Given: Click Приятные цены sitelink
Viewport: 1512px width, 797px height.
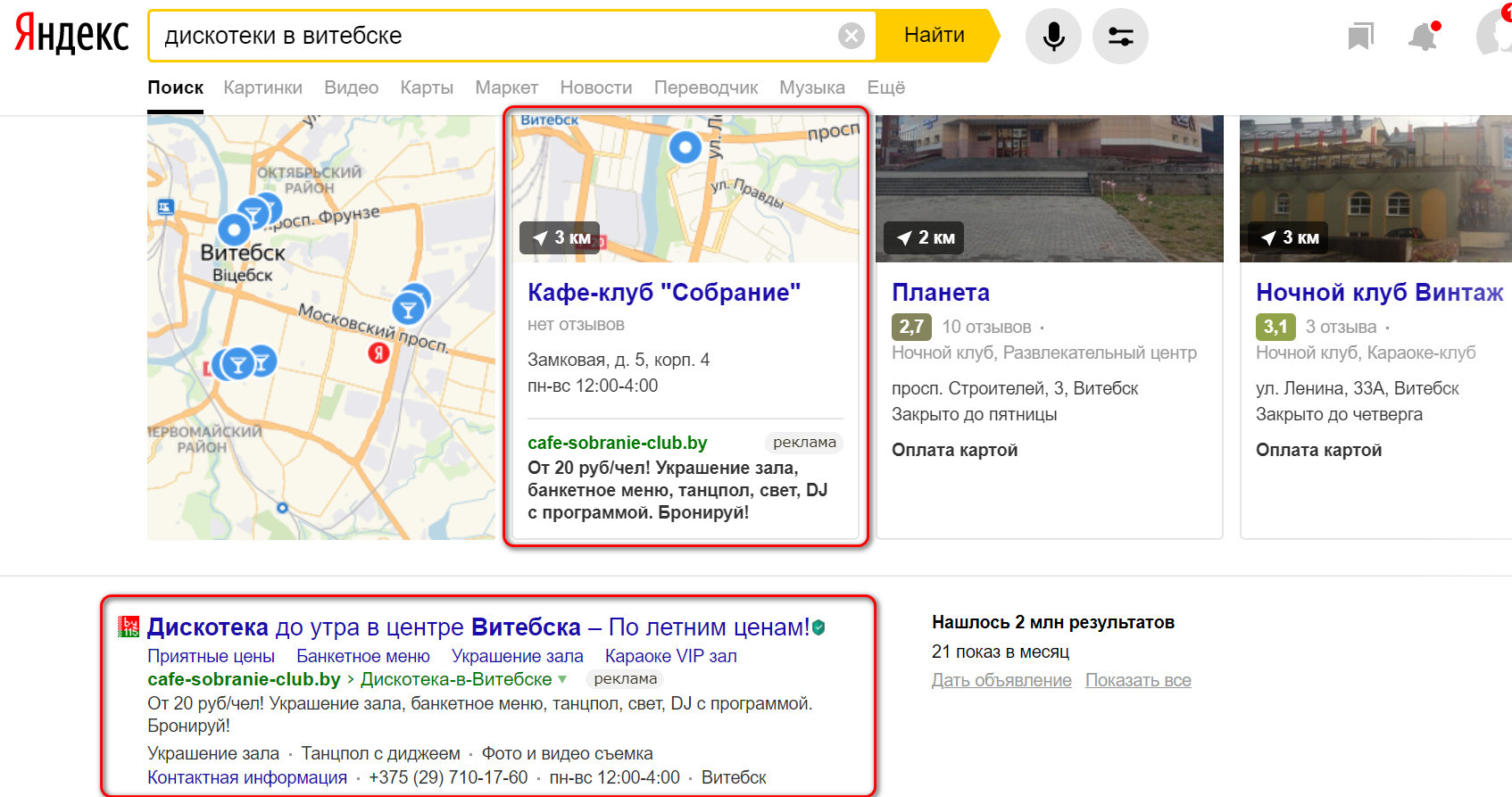Looking at the screenshot, I should pyautogui.click(x=211, y=656).
